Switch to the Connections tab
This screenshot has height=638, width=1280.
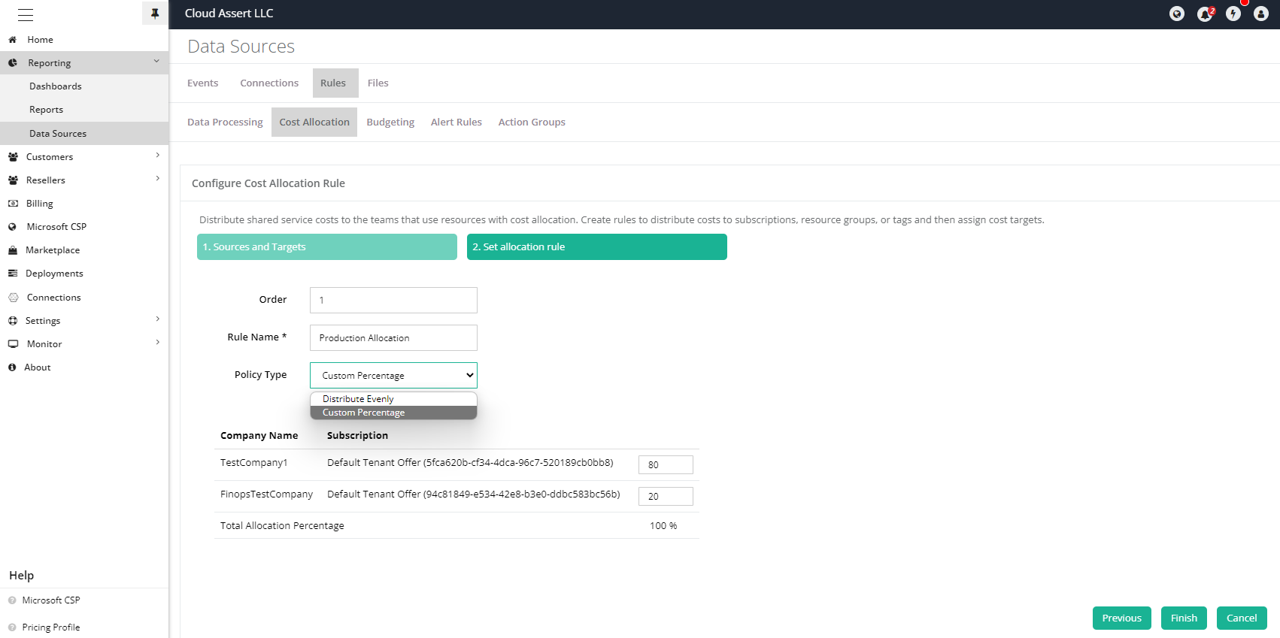pyautogui.click(x=269, y=83)
